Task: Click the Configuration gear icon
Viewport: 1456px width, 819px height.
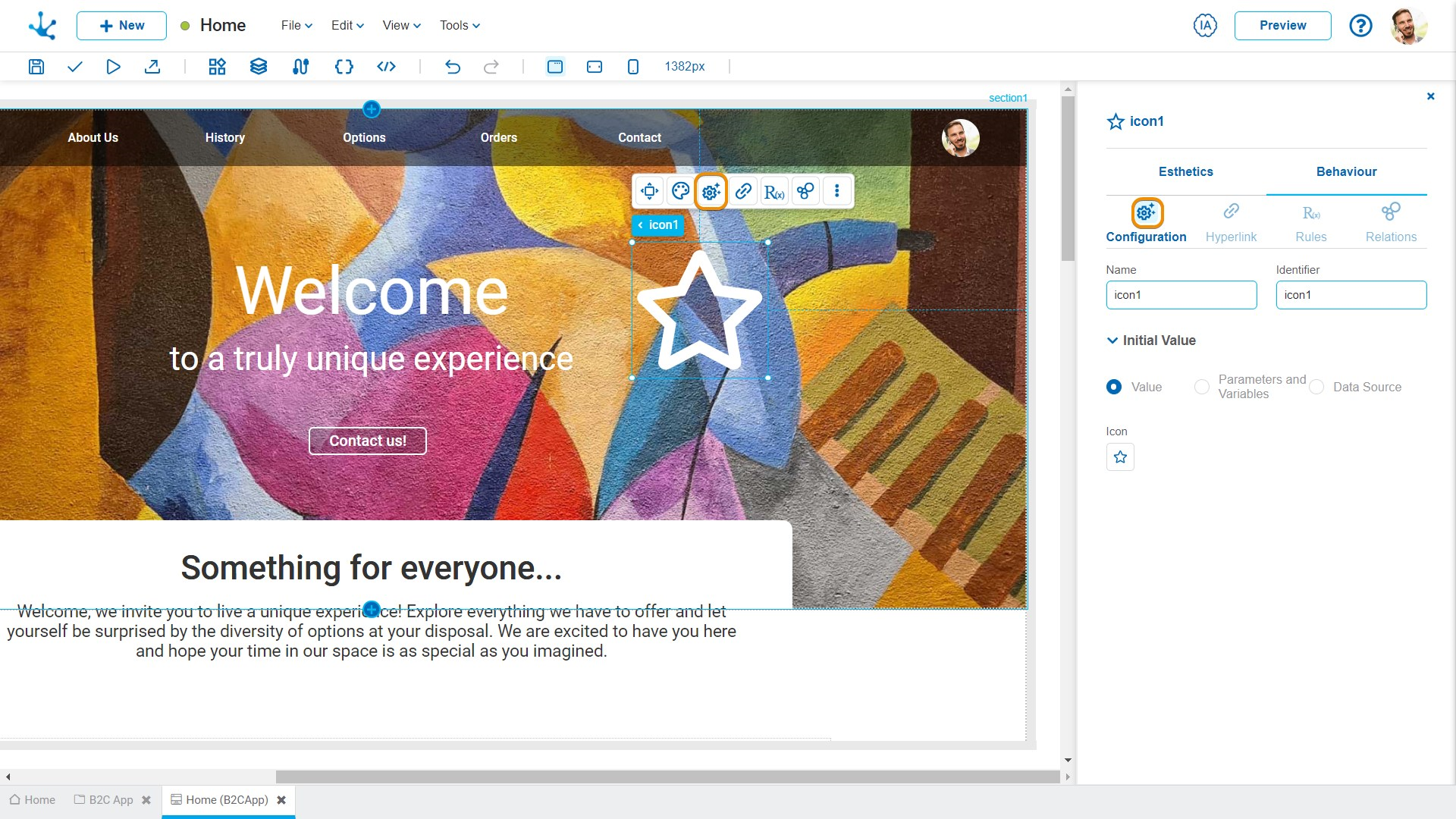Action: point(1147,211)
